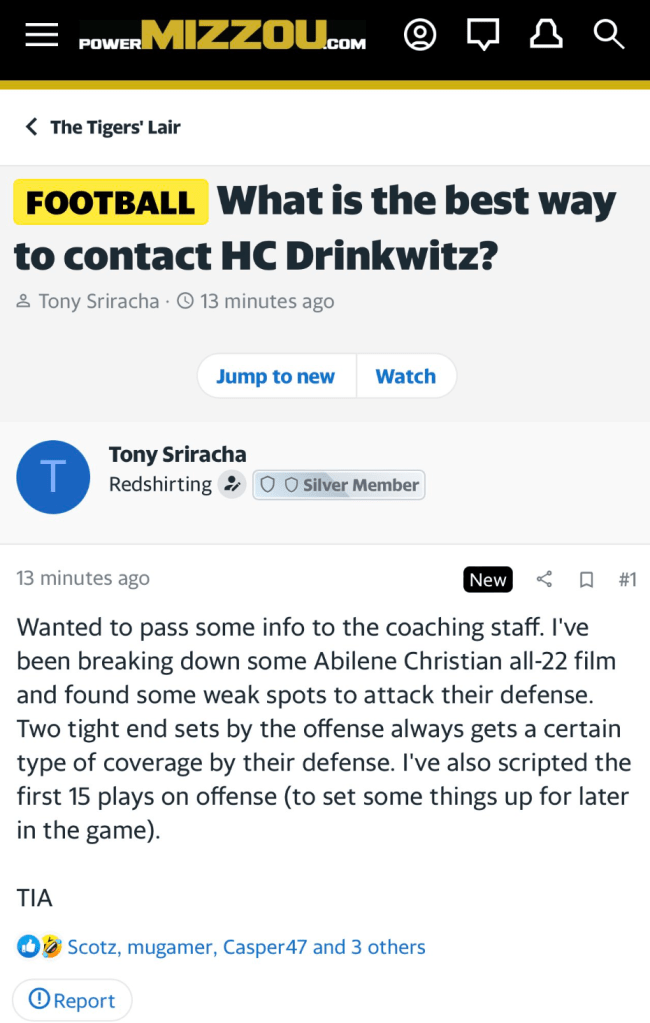Open the hamburger navigation menu

42,36
